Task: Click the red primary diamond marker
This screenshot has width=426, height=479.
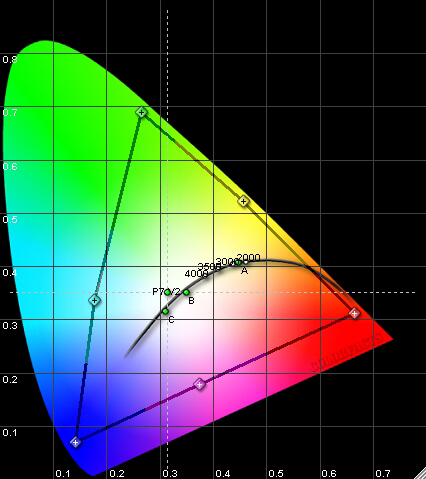Action: [354, 313]
